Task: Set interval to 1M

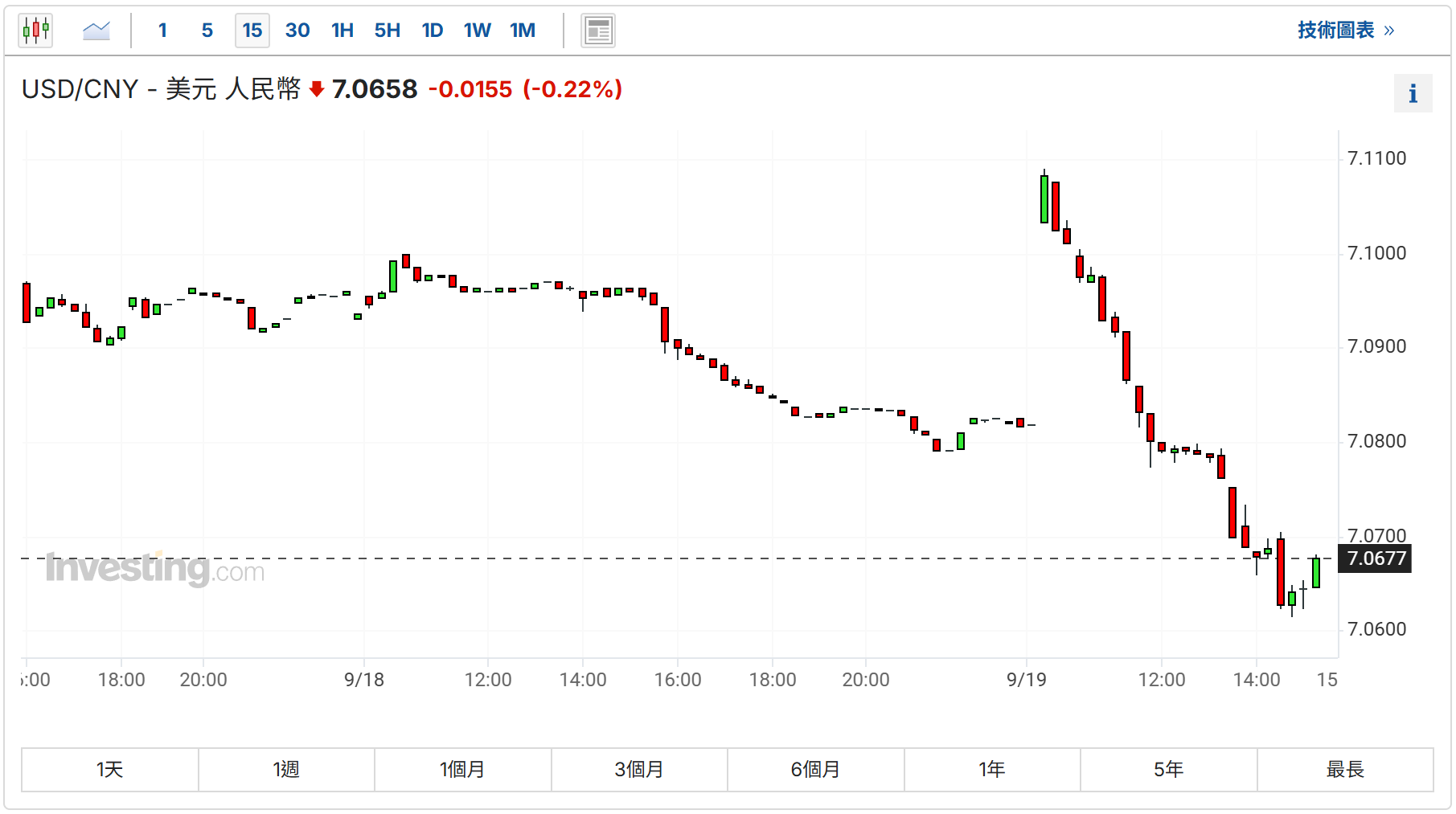Action: click(523, 31)
